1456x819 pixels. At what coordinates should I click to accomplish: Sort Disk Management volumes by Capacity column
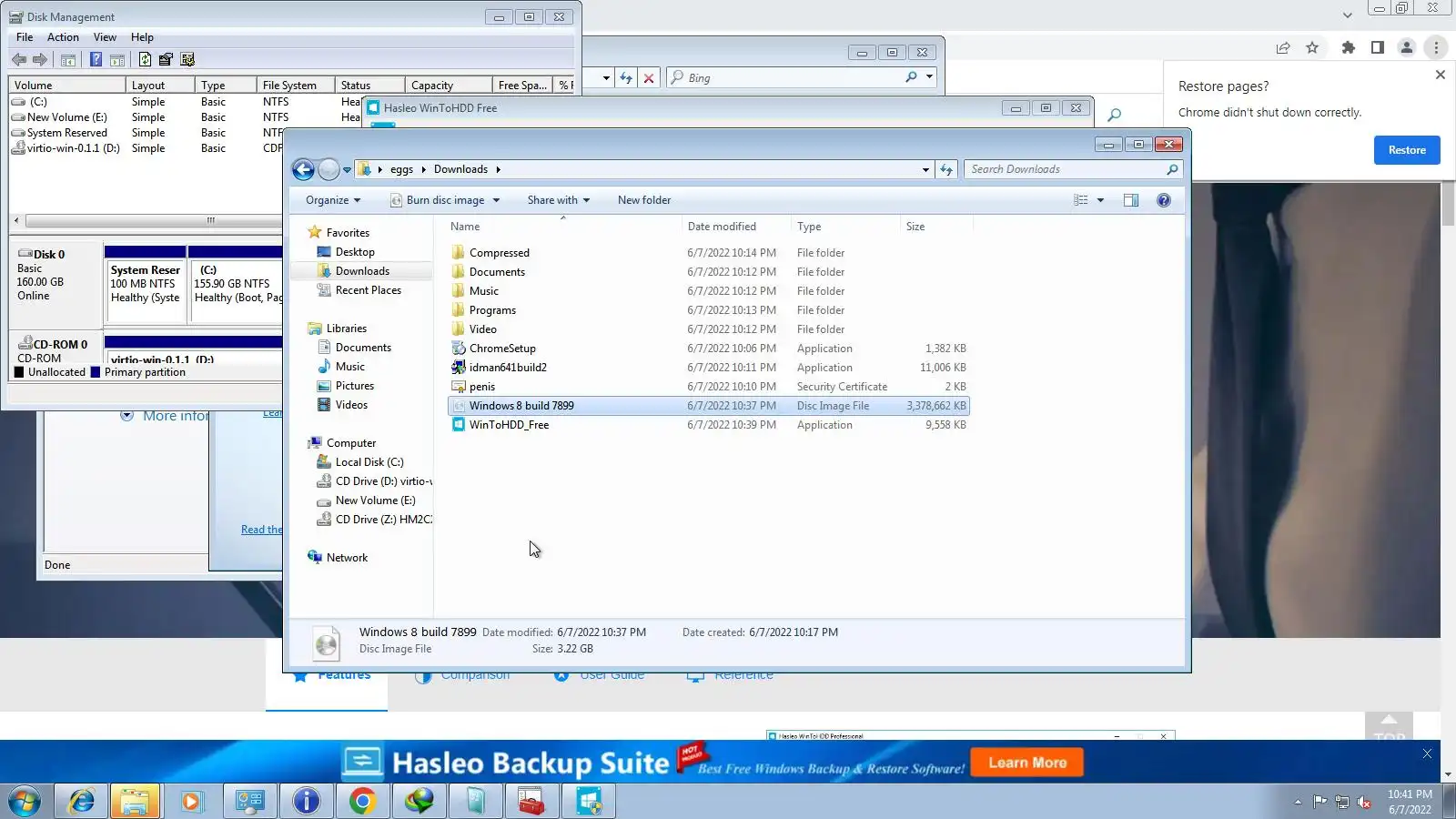[x=448, y=86]
